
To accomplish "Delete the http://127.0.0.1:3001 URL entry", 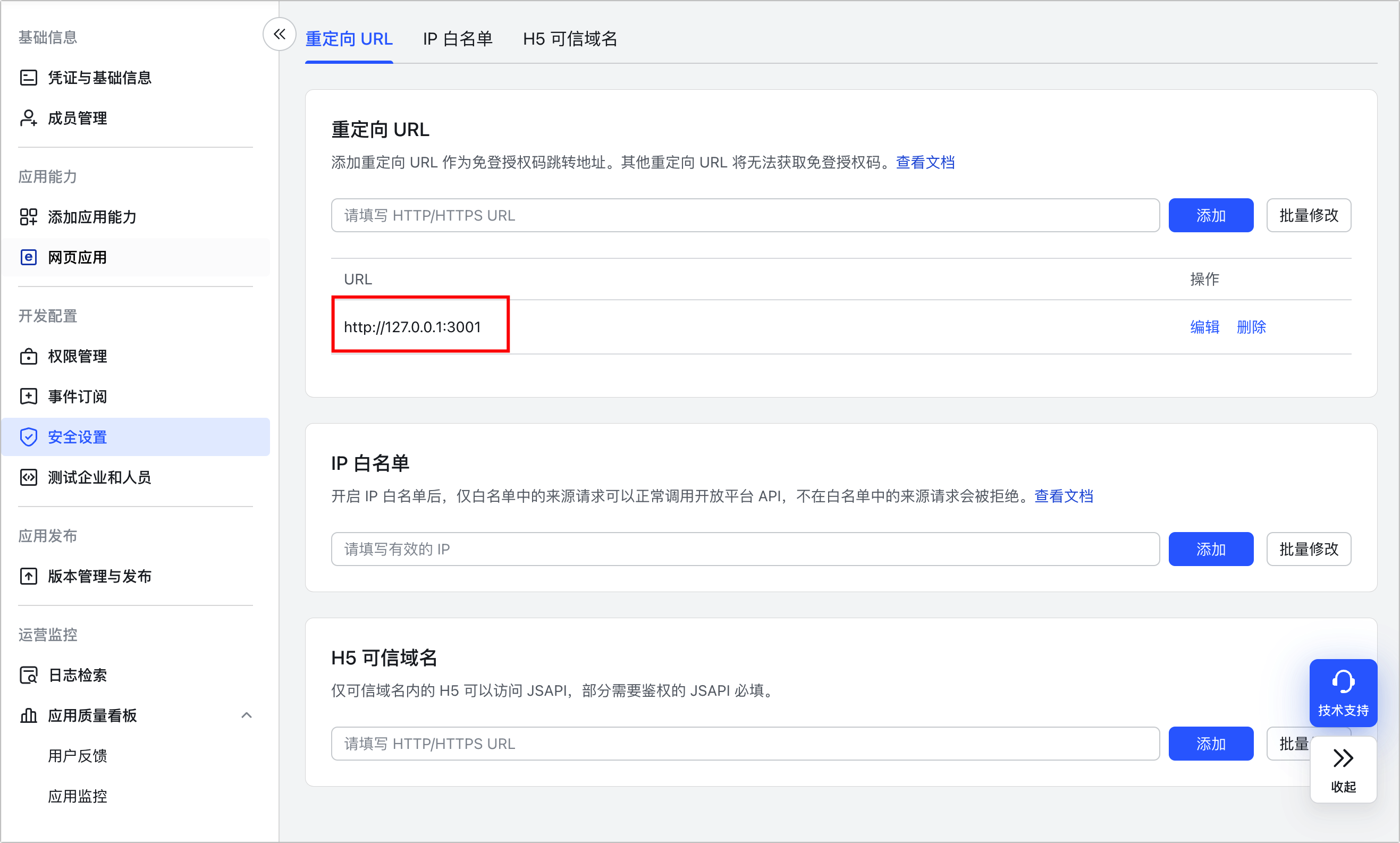I will tap(1251, 327).
